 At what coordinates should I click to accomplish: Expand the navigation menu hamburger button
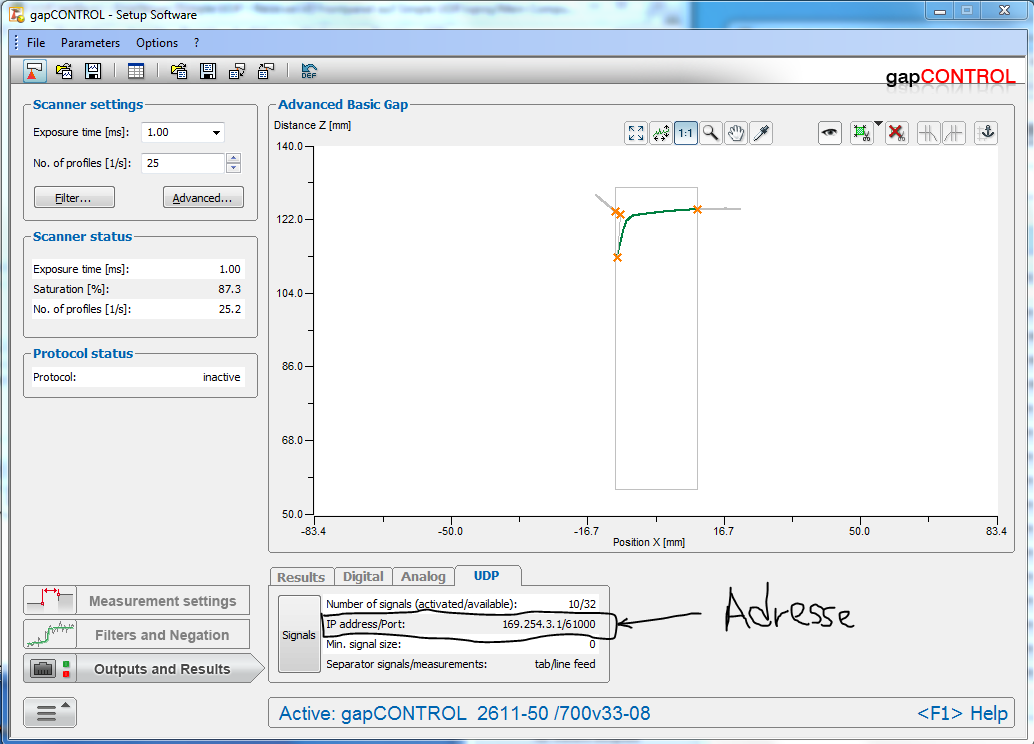click(x=50, y=712)
